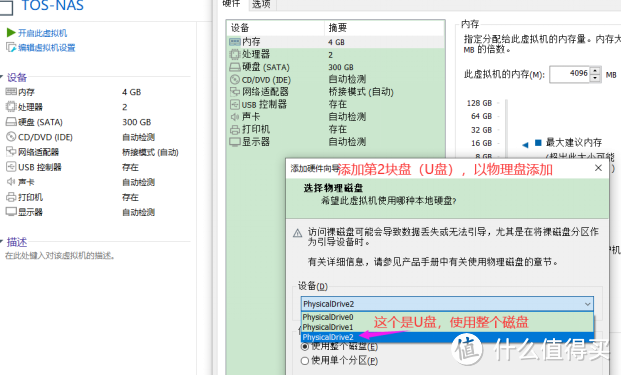Click 桥接模式 (自动) summary in settings list

pos(361,92)
